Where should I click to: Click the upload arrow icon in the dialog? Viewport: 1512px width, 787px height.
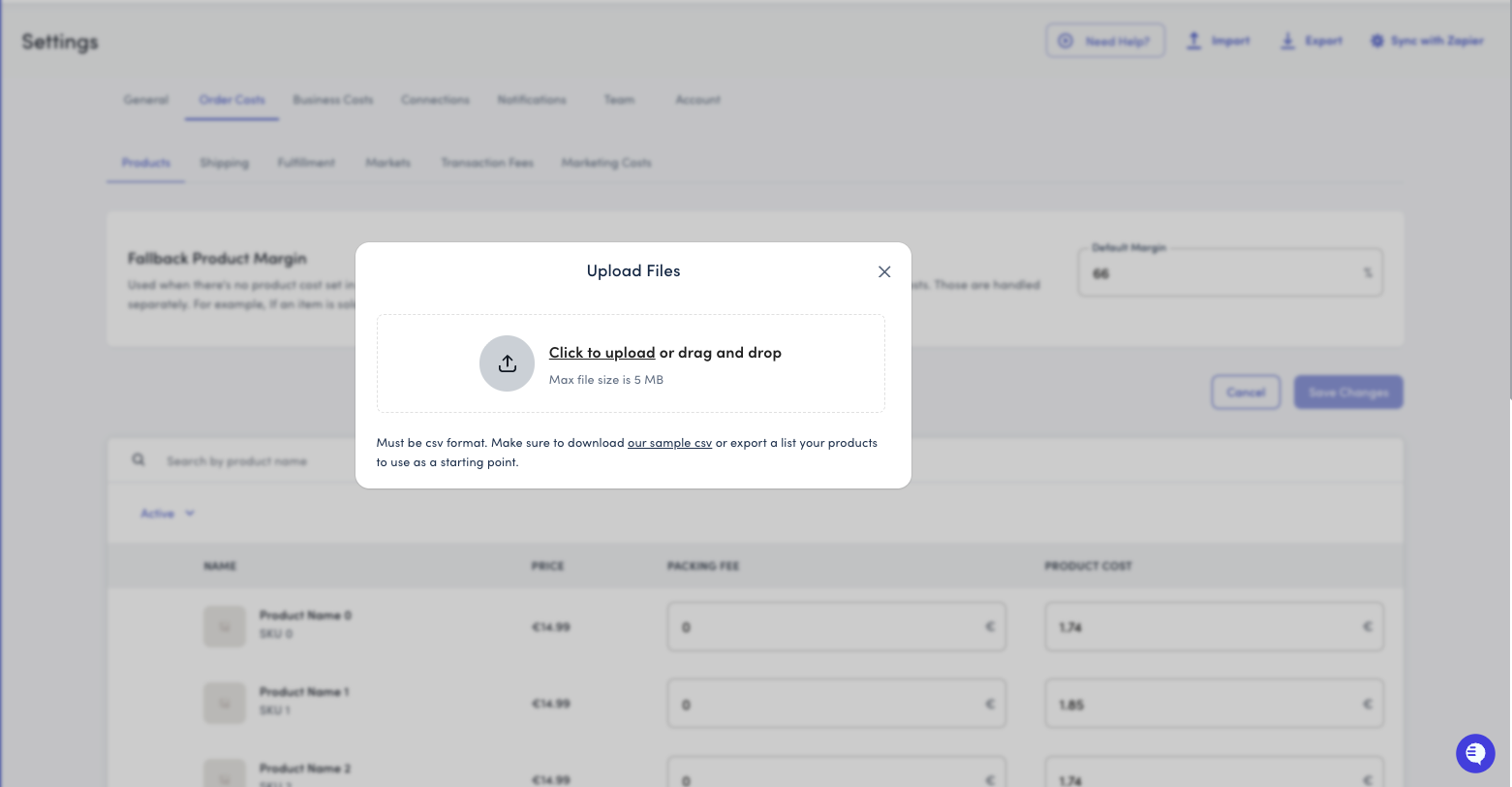tap(507, 363)
